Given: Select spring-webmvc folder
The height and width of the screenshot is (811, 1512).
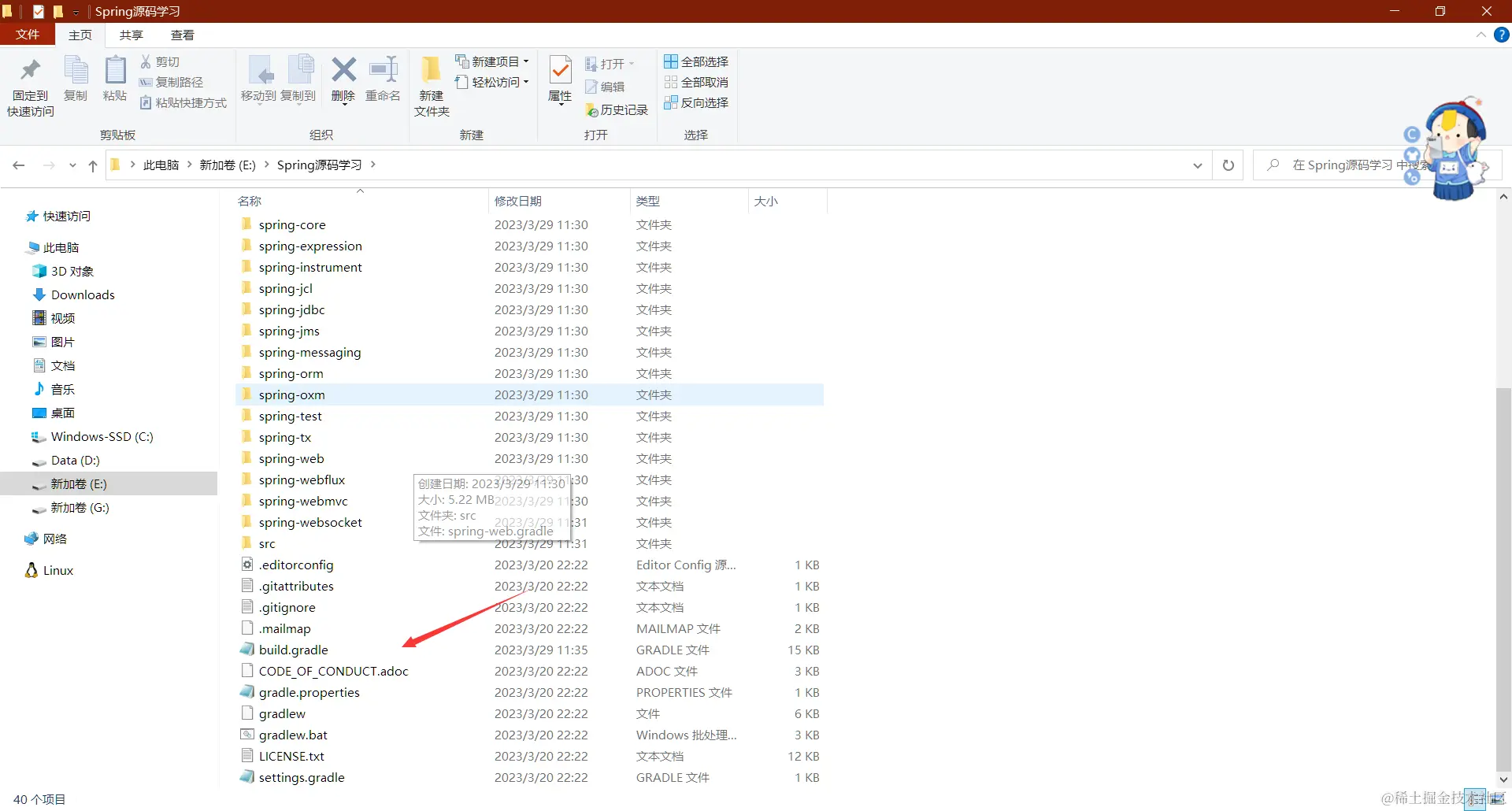Looking at the screenshot, I should (303, 501).
